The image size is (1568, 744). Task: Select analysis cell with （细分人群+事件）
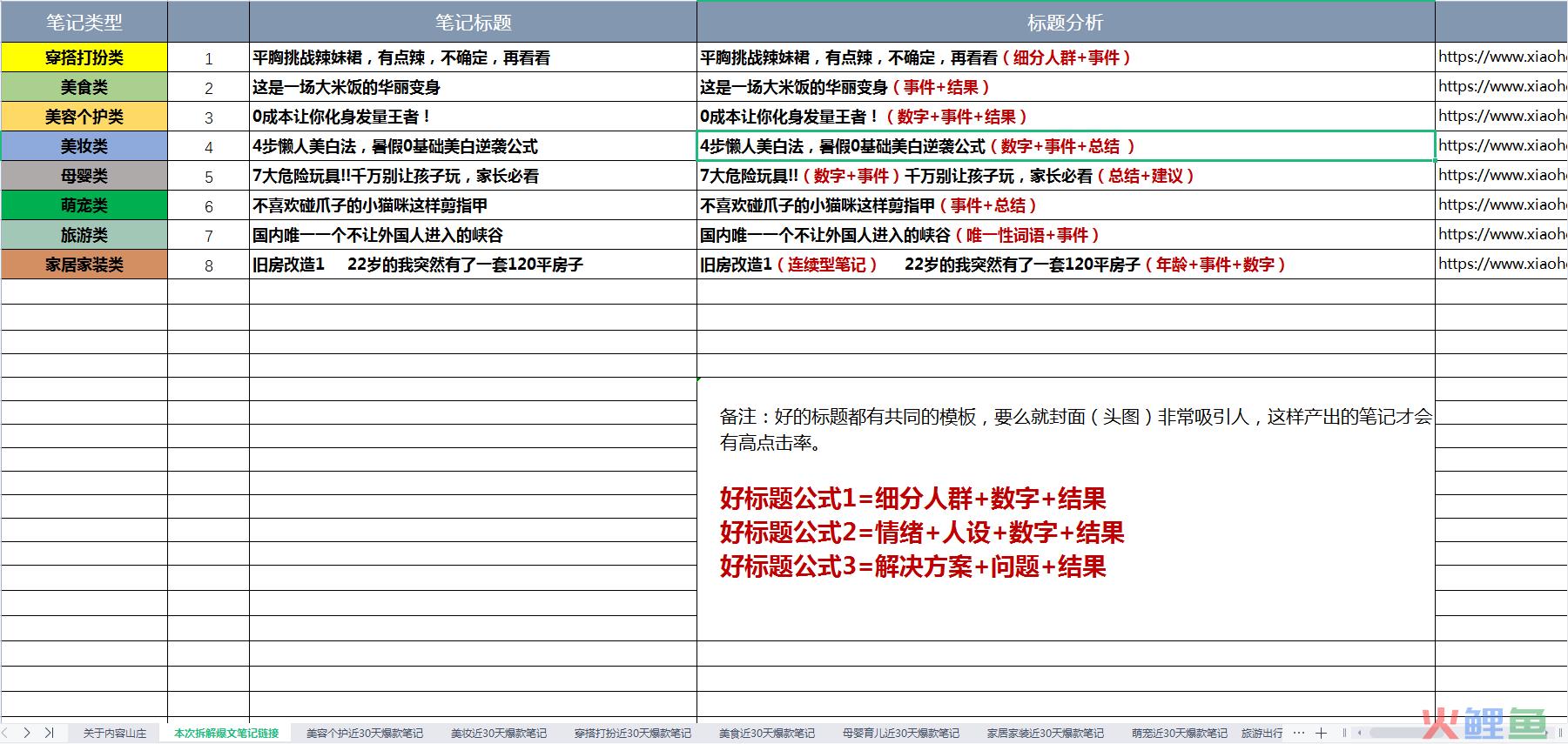(1066, 57)
